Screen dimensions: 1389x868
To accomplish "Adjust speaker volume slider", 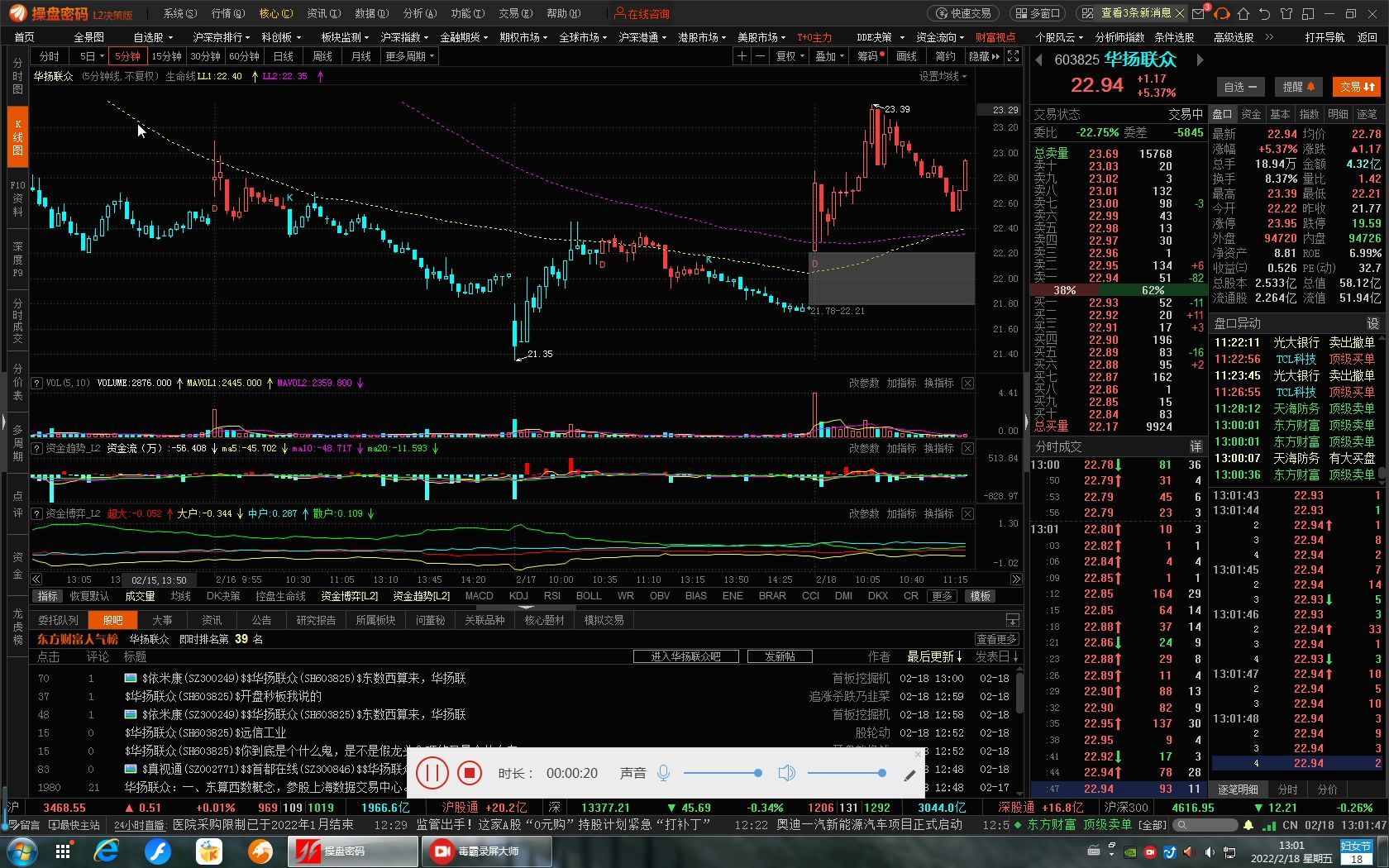I will [x=847, y=773].
